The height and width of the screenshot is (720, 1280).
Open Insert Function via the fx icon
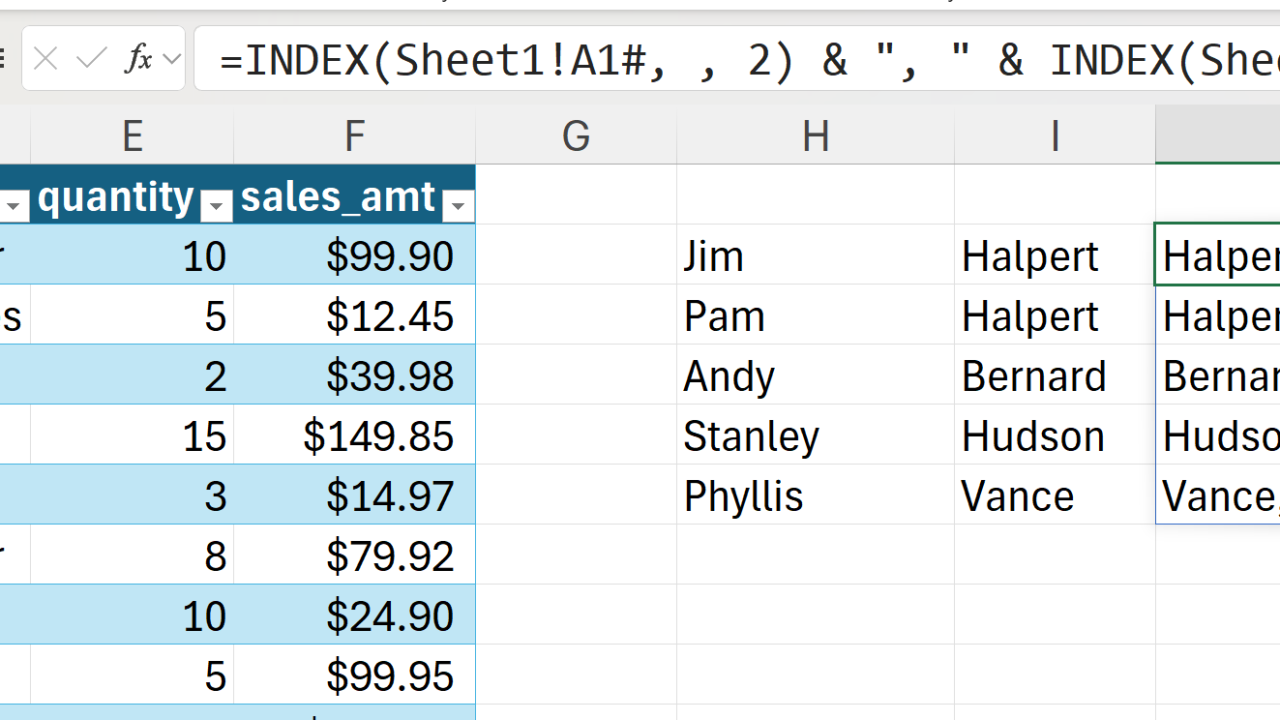coord(138,60)
